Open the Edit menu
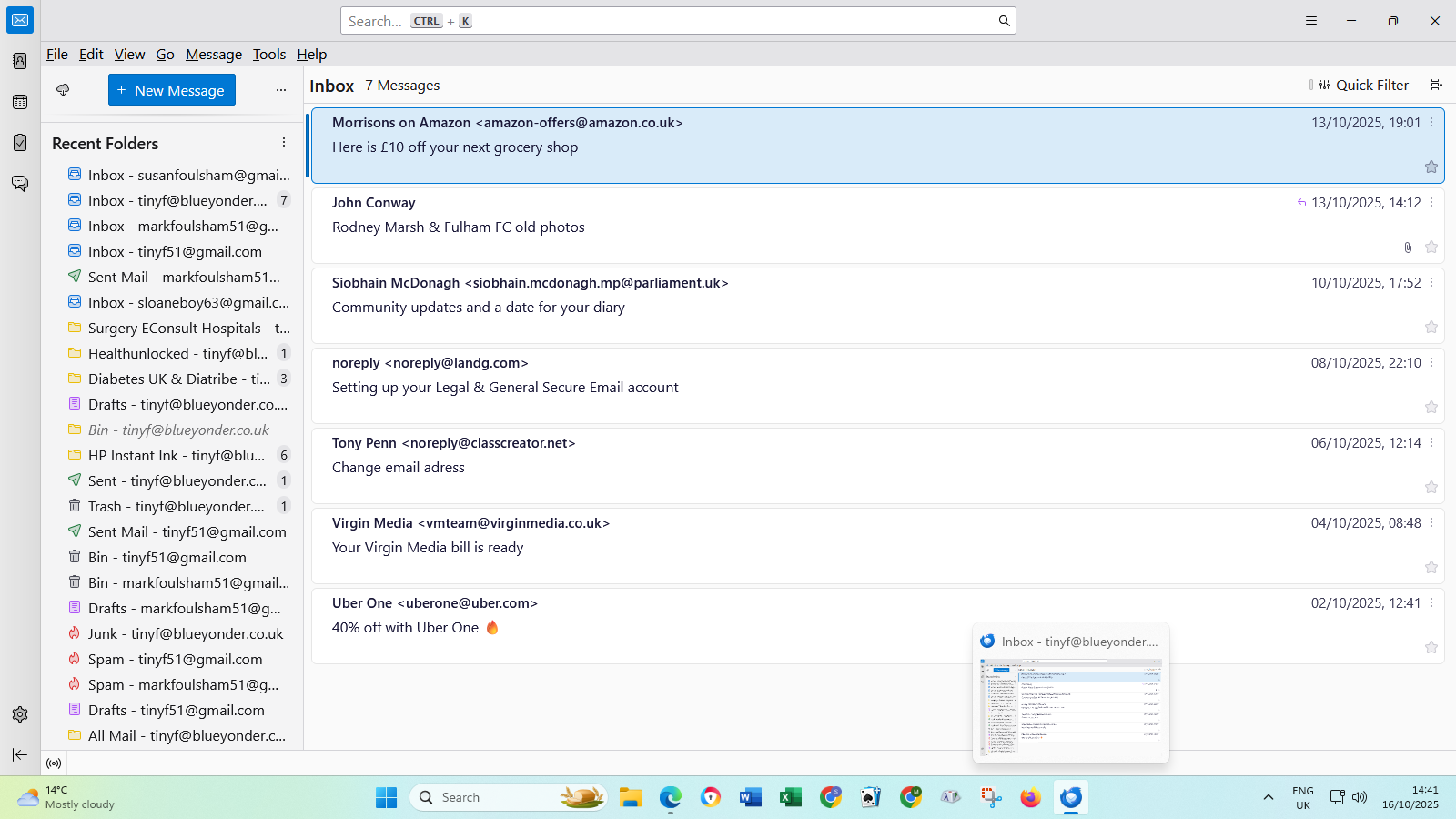Viewport: 1456px width, 819px height. point(91,55)
